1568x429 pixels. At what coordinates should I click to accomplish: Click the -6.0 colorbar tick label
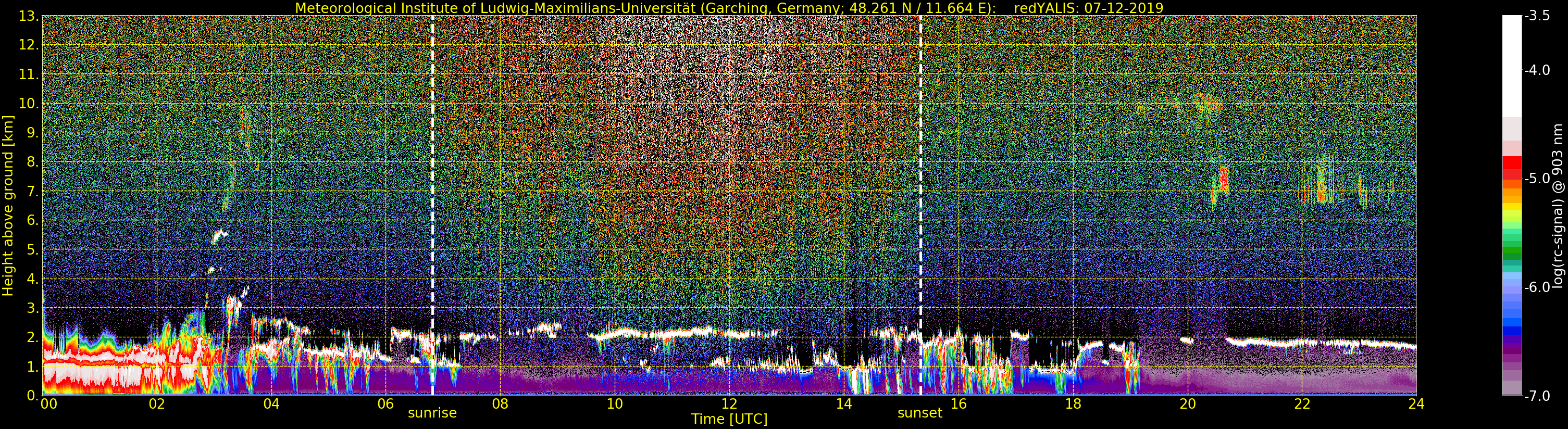1537,287
